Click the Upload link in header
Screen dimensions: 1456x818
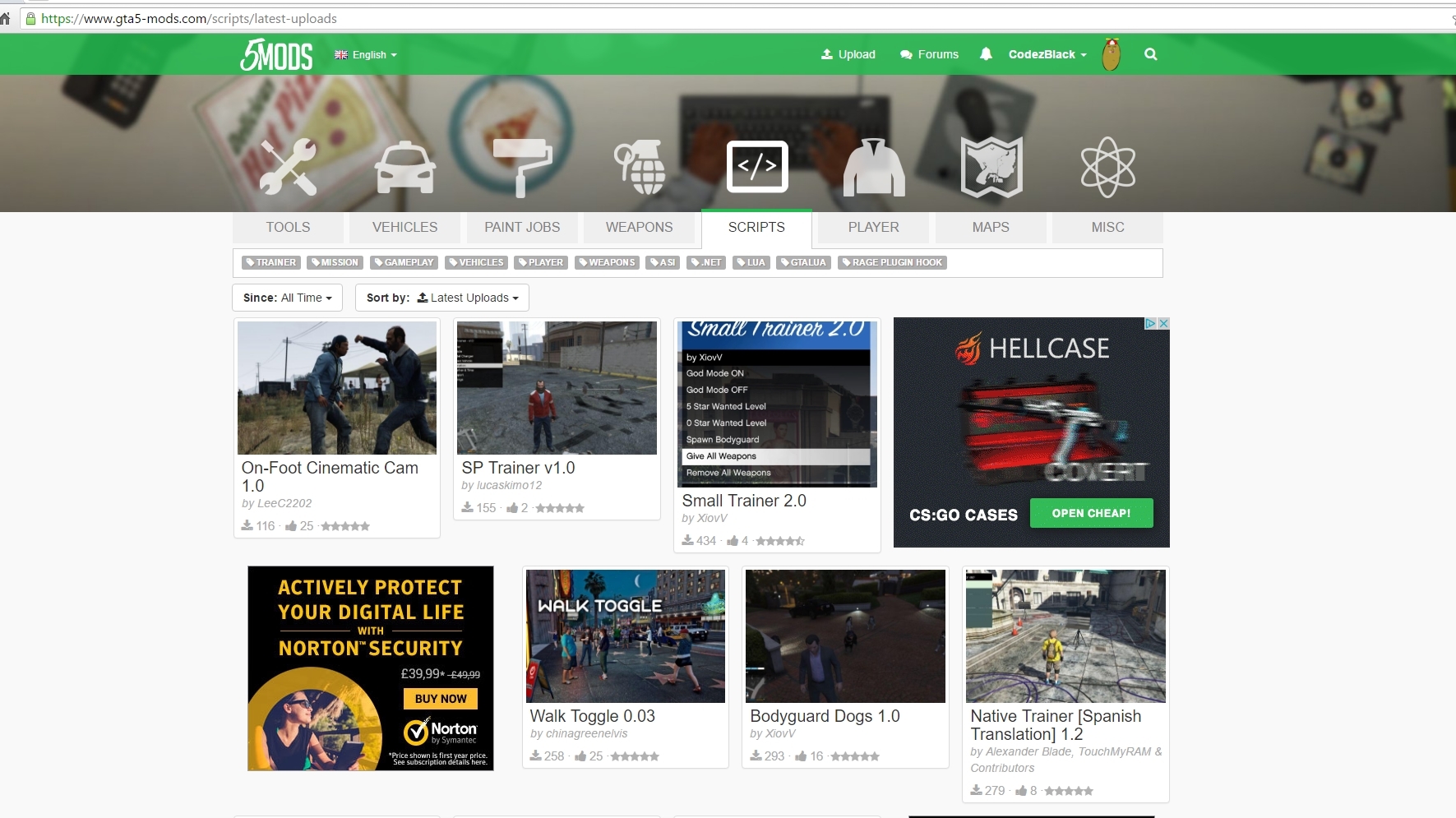(x=848, y=54)
